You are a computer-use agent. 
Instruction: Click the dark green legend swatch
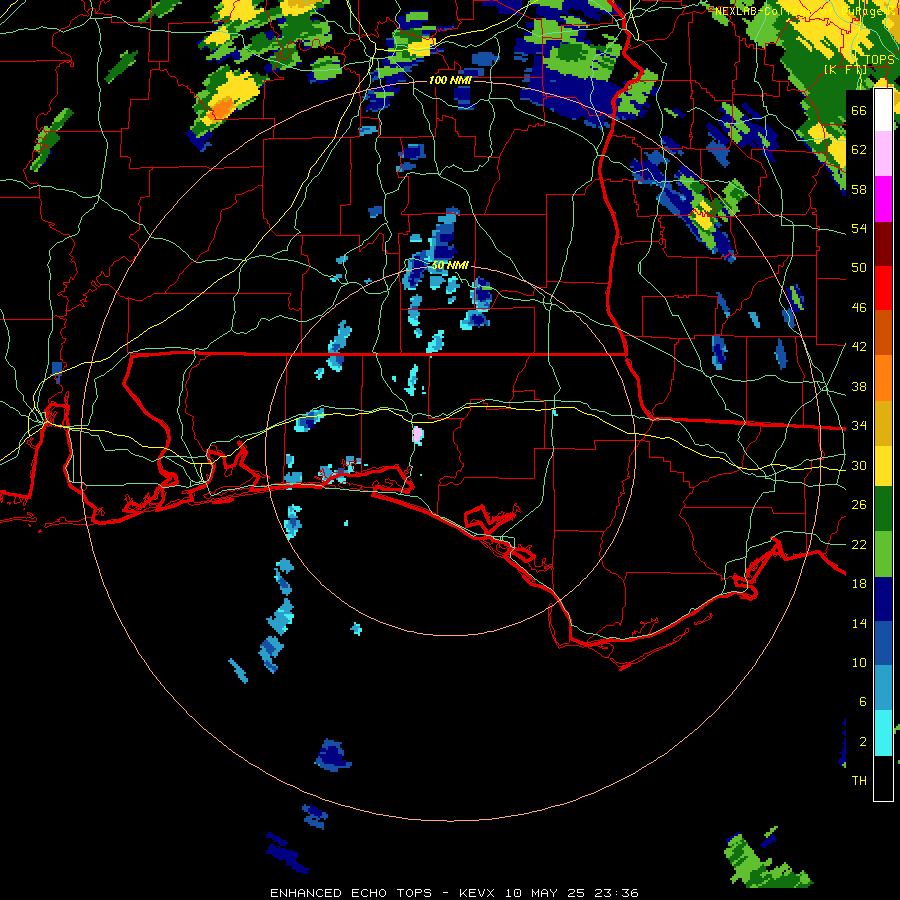tap(883, 509)
